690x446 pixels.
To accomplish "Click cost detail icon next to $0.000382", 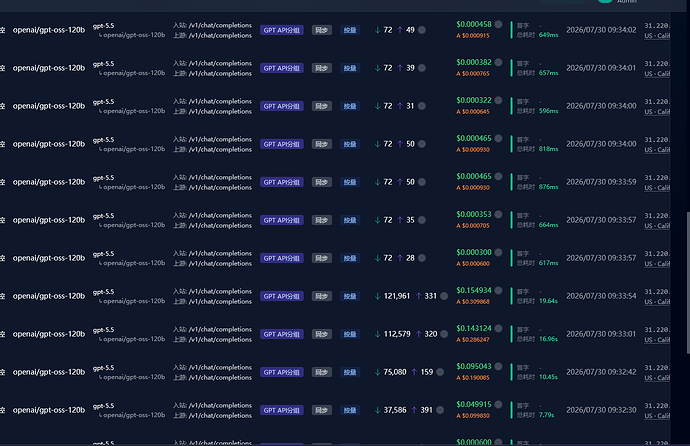I will [x=498, y=62].
